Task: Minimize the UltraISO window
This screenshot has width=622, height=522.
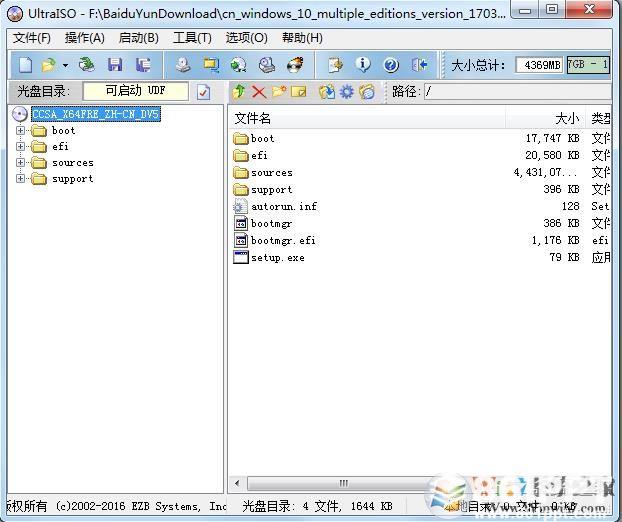Action: pos(525,10)
